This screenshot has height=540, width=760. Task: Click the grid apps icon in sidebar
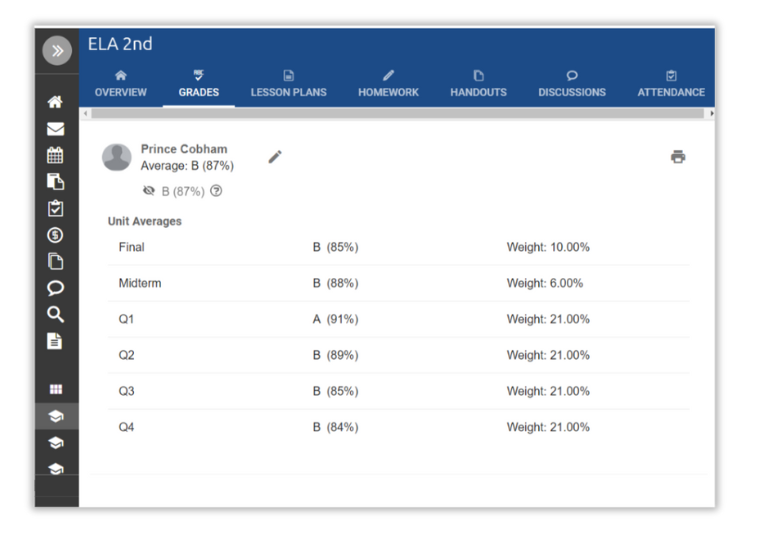click(56, 390)
